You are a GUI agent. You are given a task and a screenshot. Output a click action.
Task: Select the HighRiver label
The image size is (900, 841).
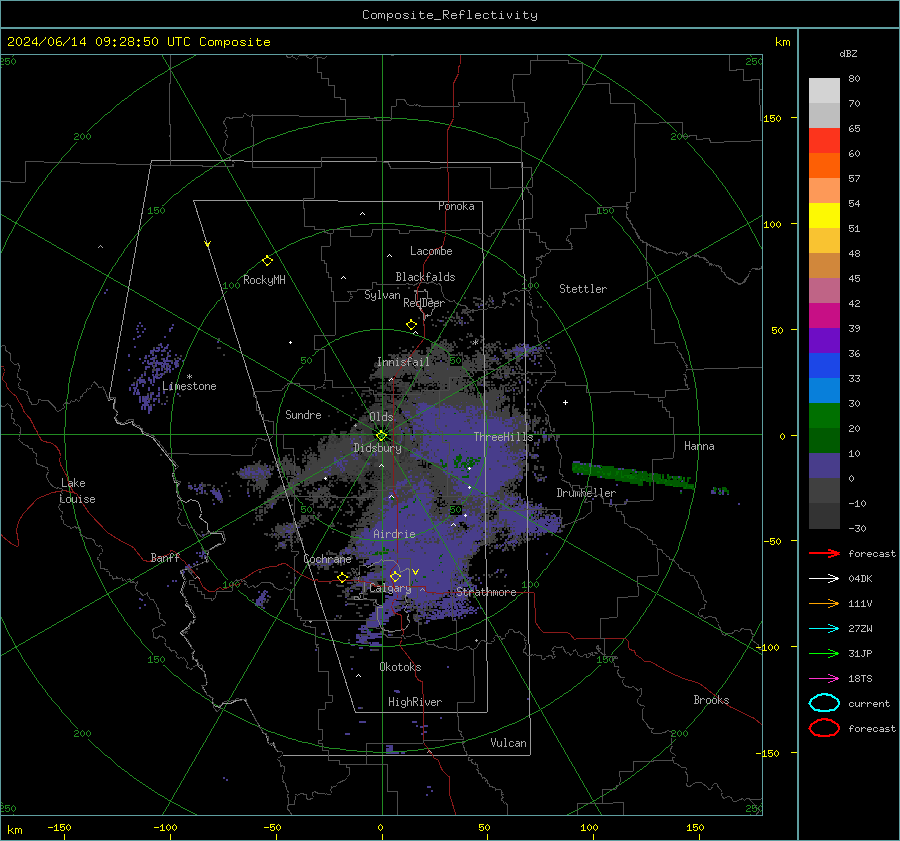(x=414, y=702)
